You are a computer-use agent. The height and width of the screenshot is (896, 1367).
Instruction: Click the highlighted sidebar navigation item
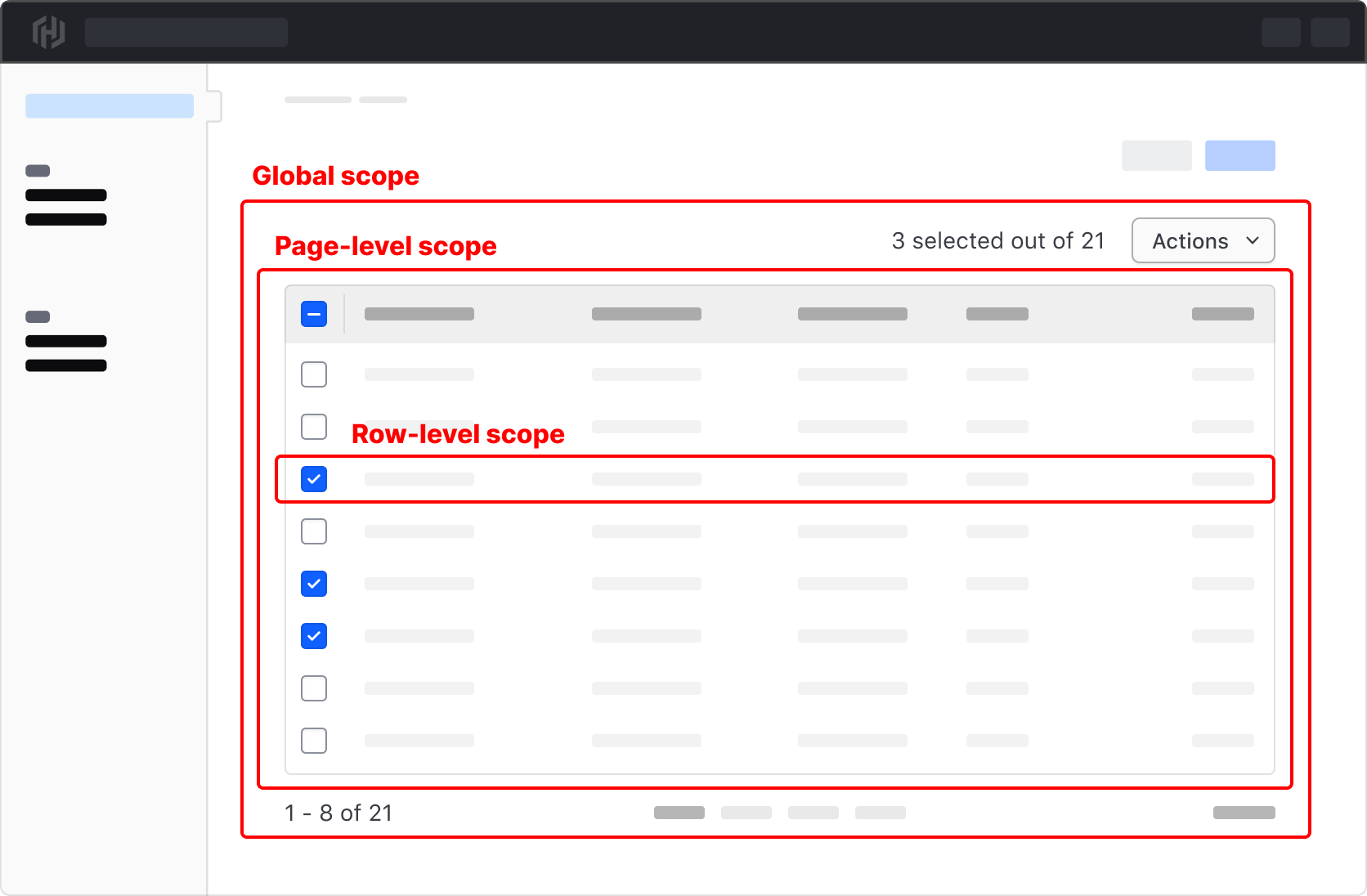pos(109,105)
